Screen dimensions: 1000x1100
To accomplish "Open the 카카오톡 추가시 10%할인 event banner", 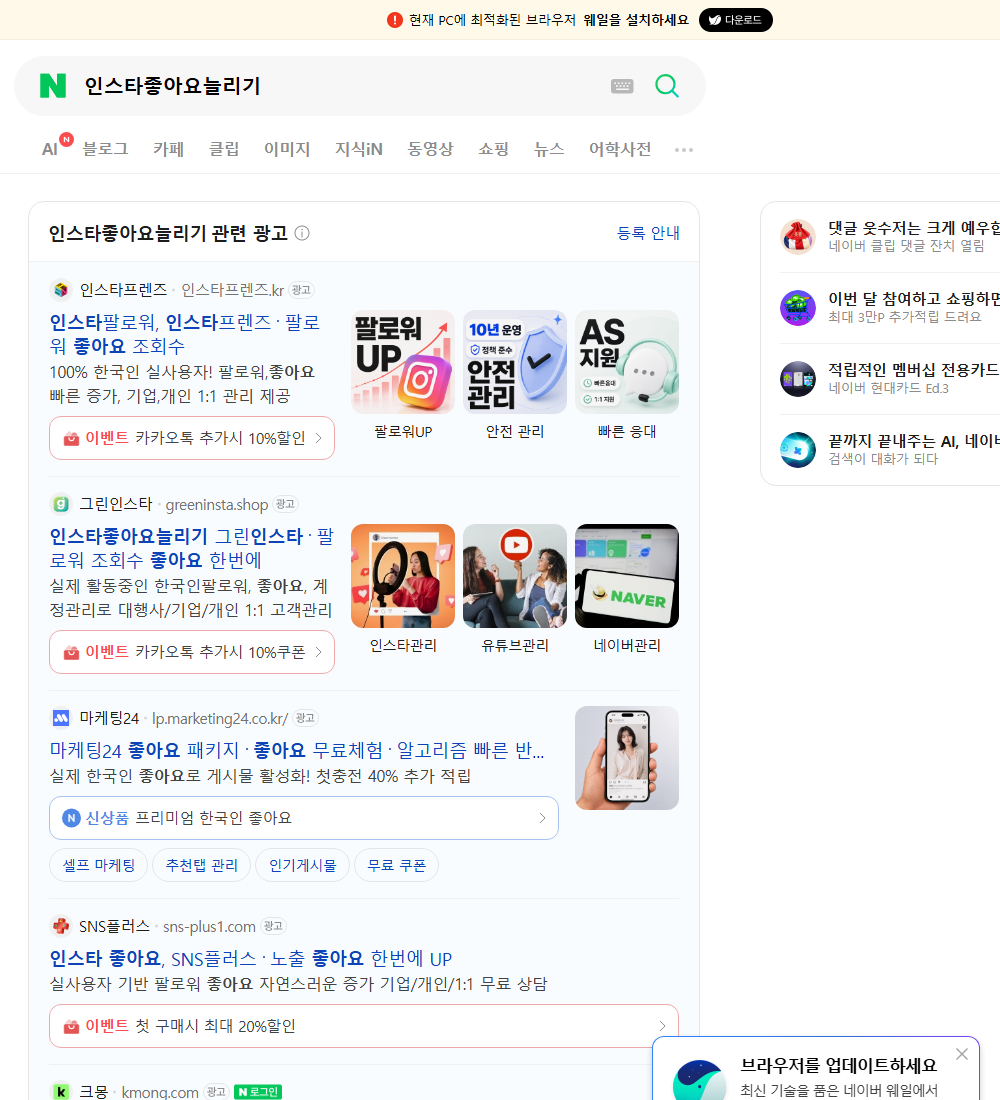I will click(x=192, y=438).
